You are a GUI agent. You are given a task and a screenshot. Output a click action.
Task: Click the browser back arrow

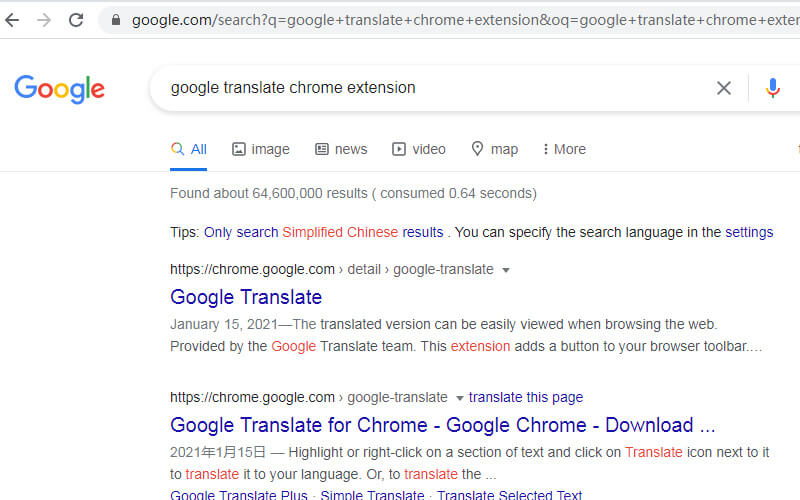pyautogui.click(x=12, y=20)
